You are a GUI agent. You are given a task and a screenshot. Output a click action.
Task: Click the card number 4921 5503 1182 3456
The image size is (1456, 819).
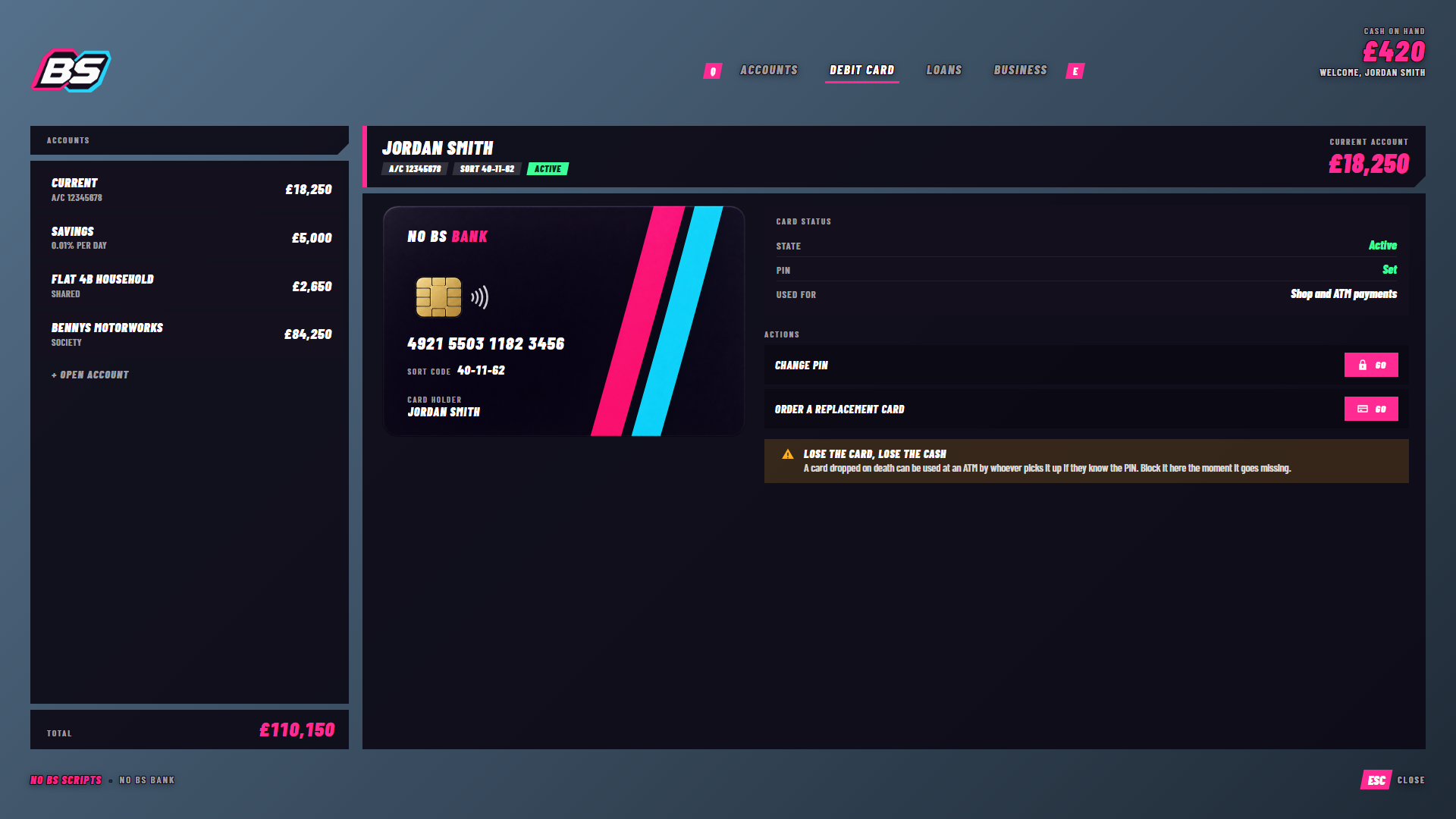(486, 344)
